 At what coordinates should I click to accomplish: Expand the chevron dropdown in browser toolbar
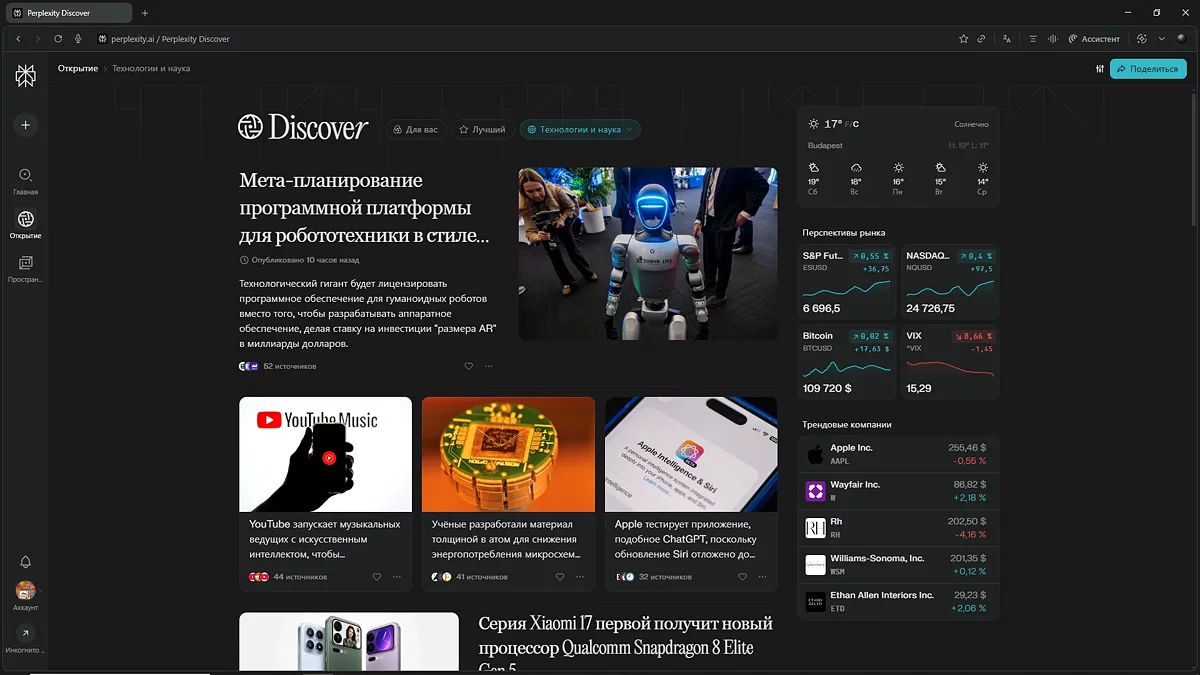pos(1162,39)
